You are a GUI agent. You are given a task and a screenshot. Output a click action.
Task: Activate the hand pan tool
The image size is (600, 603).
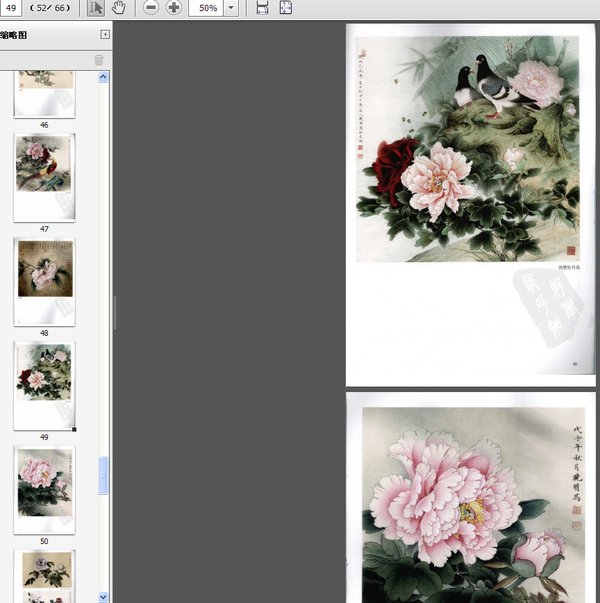(118, 8)
